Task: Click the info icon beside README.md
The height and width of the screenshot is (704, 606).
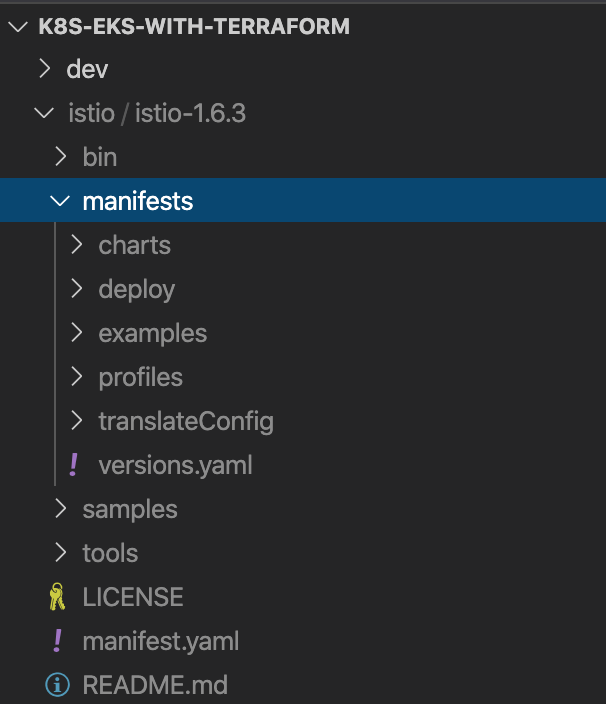Action: click(56, 685)
